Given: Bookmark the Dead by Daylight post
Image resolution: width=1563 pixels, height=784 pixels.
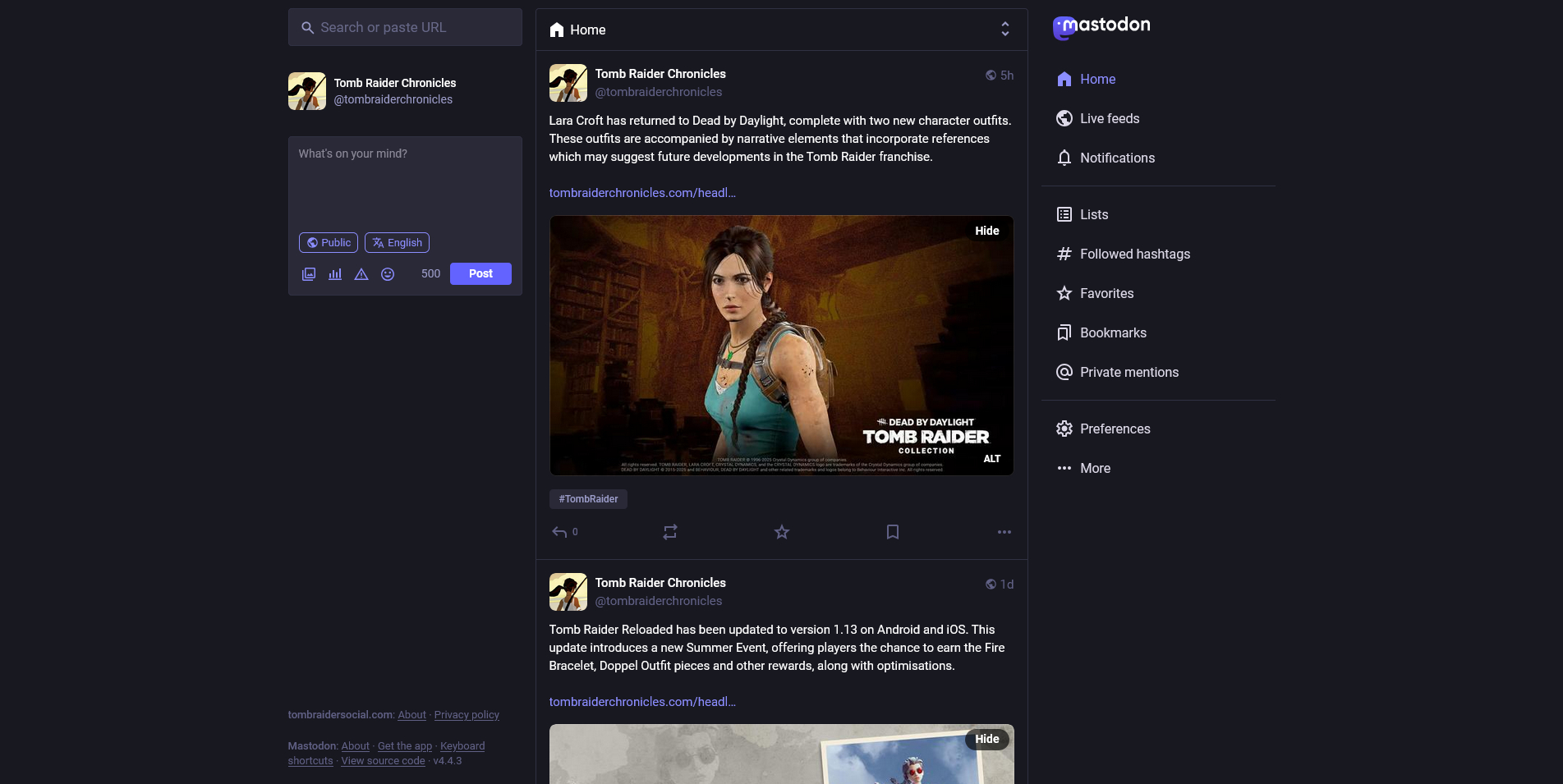Looking at the screenshot, I should coord(893,532).
